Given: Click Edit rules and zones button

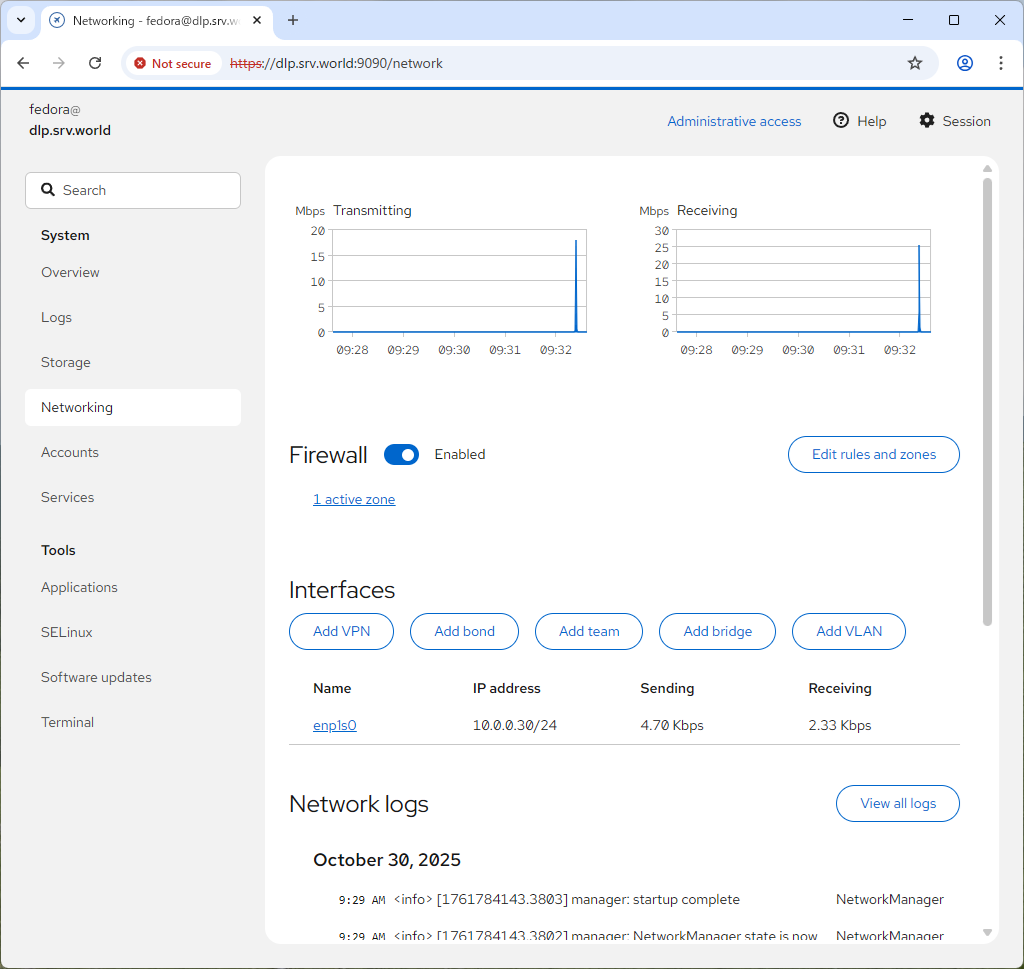Looking at the screenshot, I should pos(873,454).
